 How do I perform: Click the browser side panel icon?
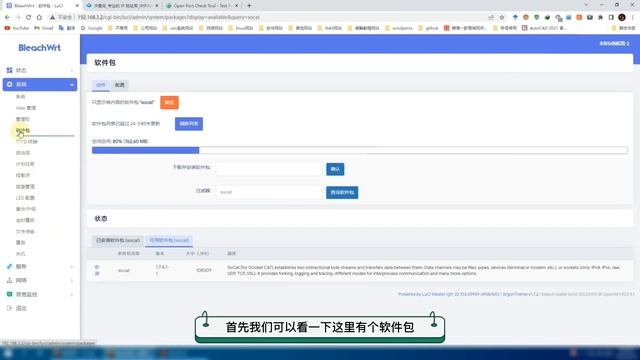[x=611, y=17]
